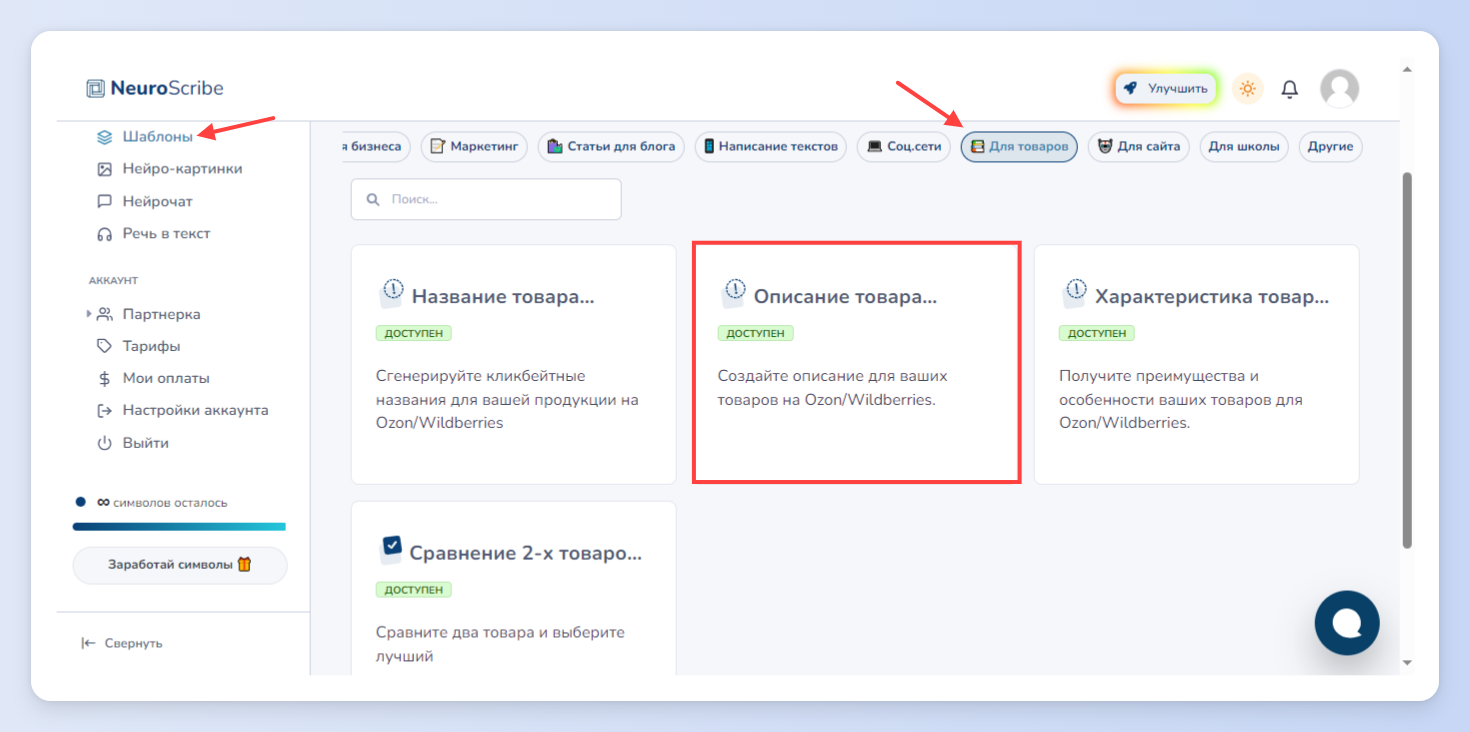This screenshot has height=732, width=1470.
Task: Select the Для школы tab
Action: point(1244,147)
